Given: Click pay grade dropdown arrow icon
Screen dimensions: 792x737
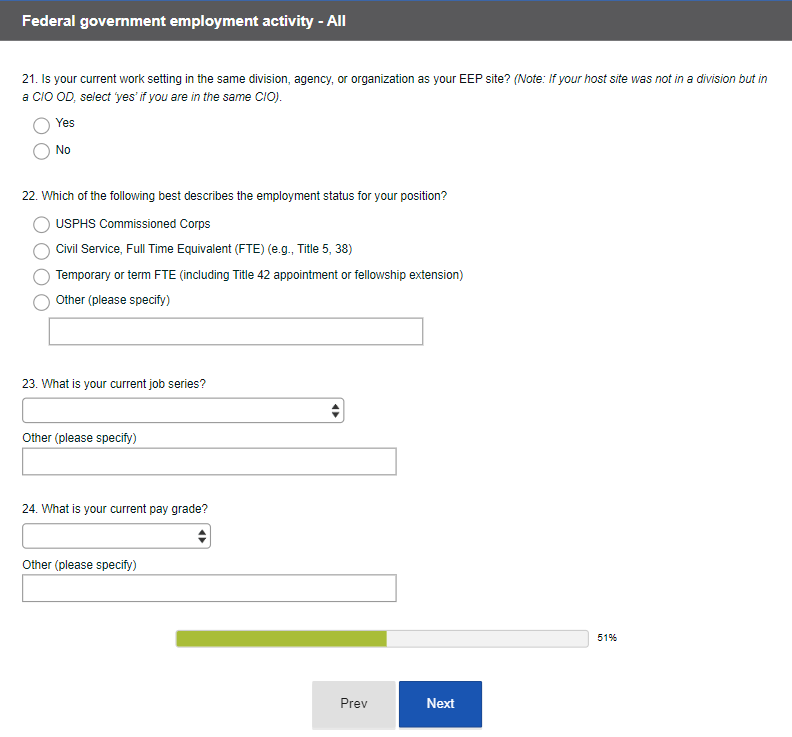Looking at the screenshot, I should 203,536.
